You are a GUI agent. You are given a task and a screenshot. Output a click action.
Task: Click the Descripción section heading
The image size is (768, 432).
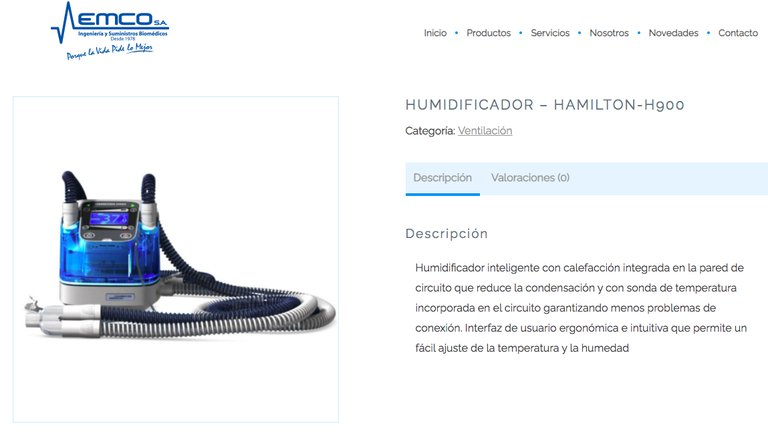[446, 234]
